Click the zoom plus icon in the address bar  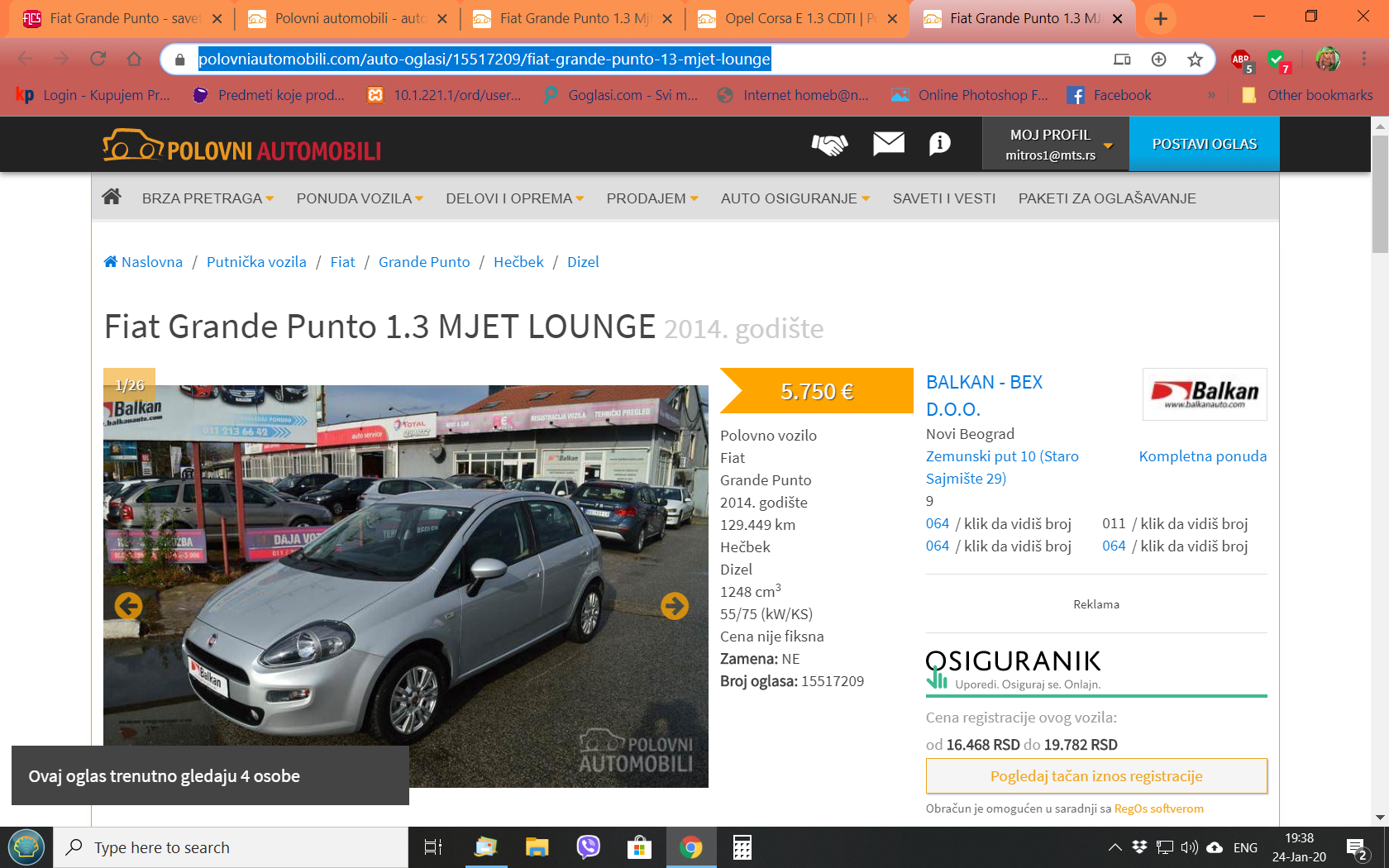tap(1158, 59)
